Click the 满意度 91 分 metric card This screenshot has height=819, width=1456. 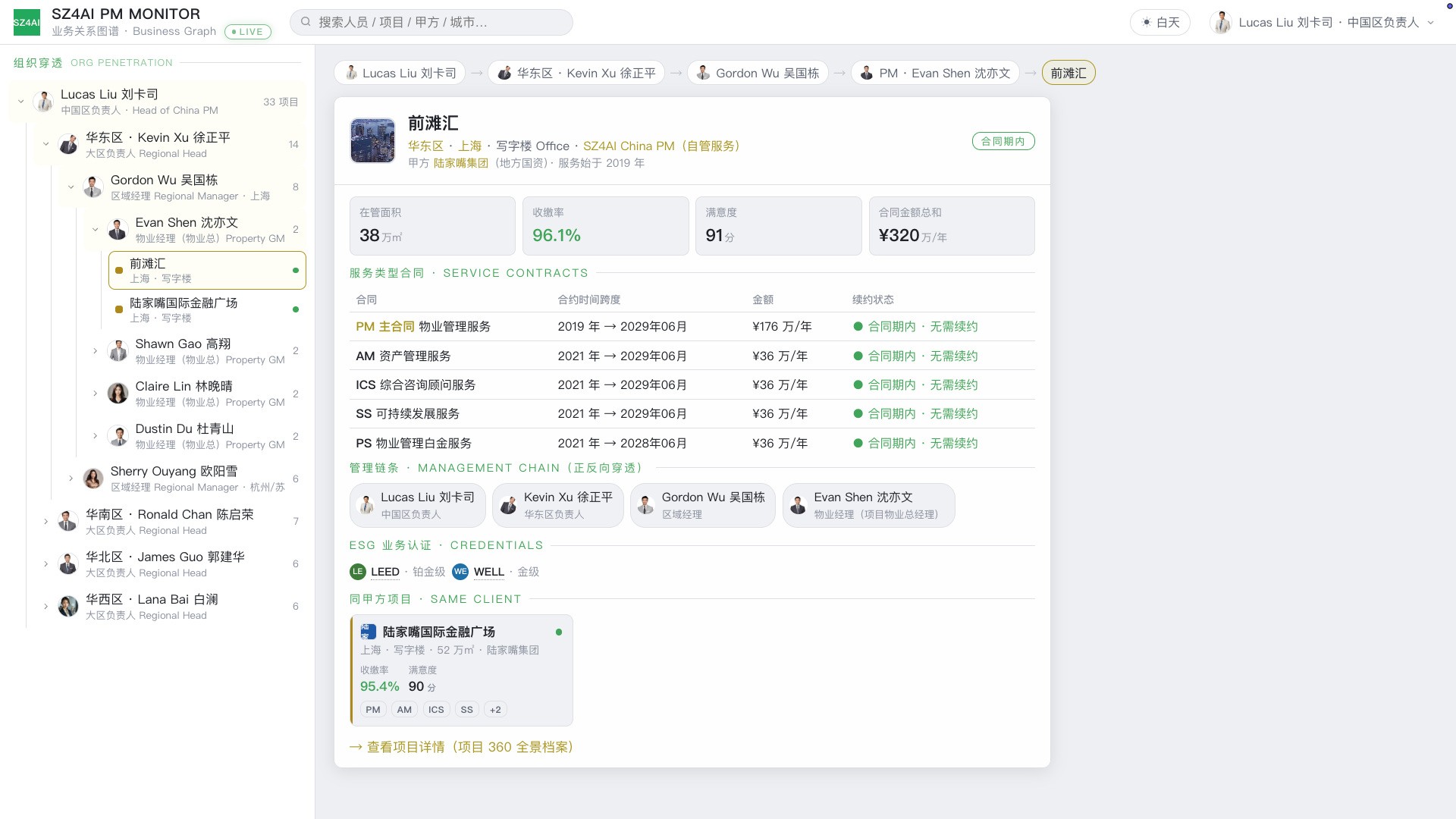click(x=779, y=226)
